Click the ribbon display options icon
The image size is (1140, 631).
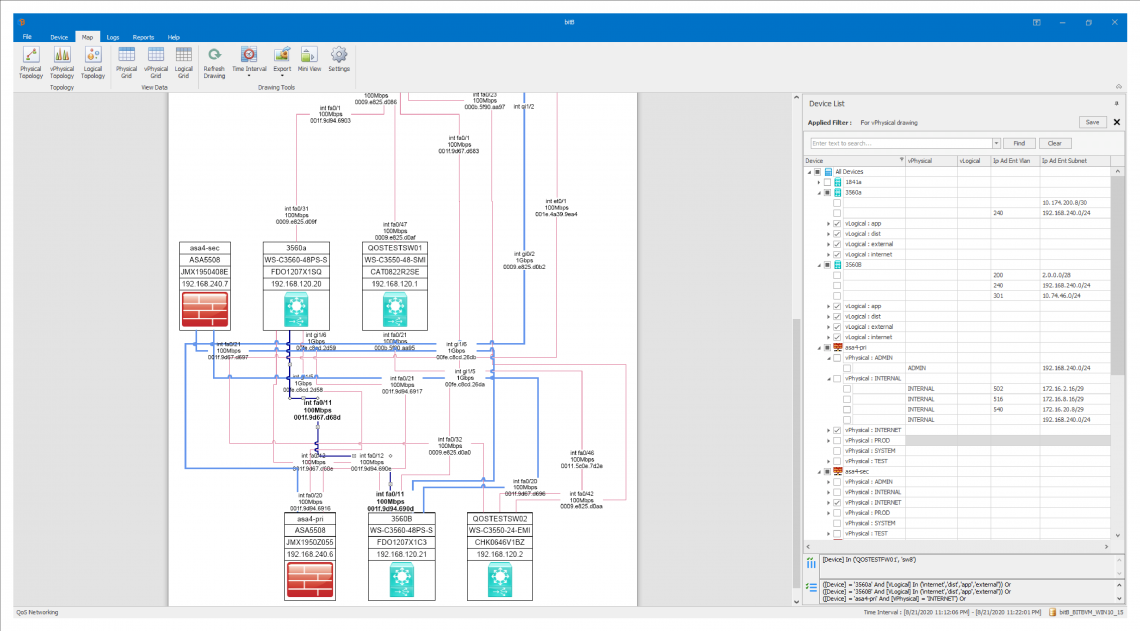coord(1036,23)
